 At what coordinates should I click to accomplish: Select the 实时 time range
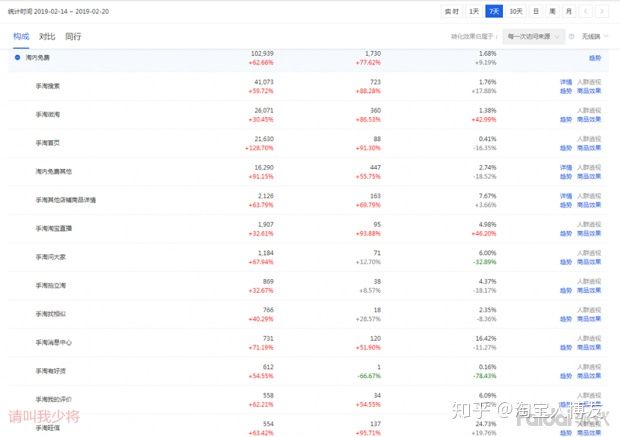coord(452,11)
